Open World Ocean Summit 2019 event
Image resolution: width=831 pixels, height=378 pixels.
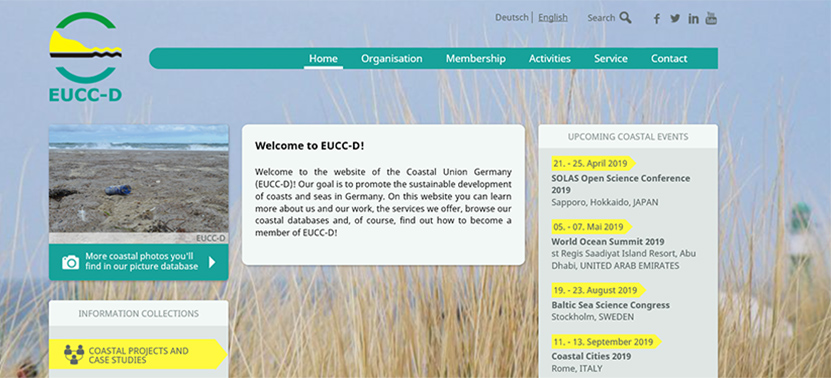pos(608,242)
